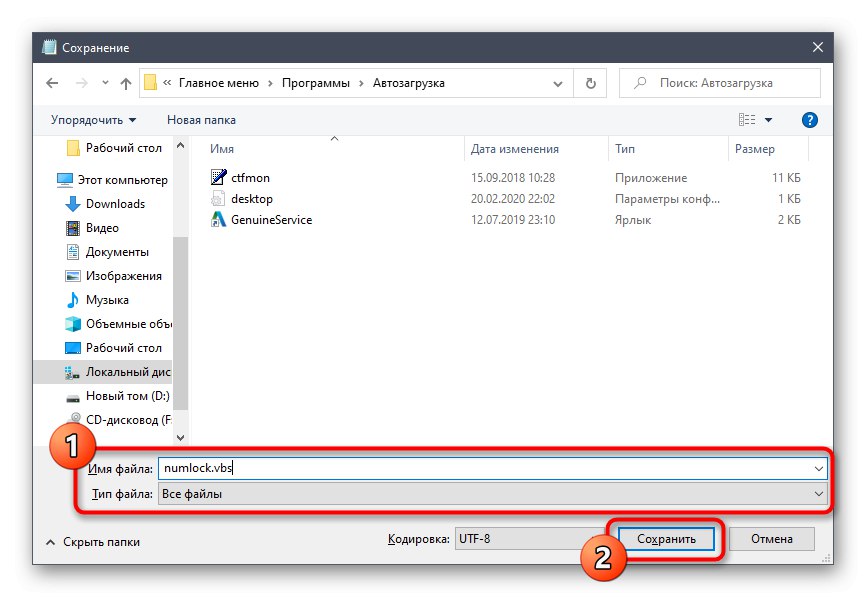The image size is (866, 597).
Task: Open the blue help icon
Action: click(810, 120)
